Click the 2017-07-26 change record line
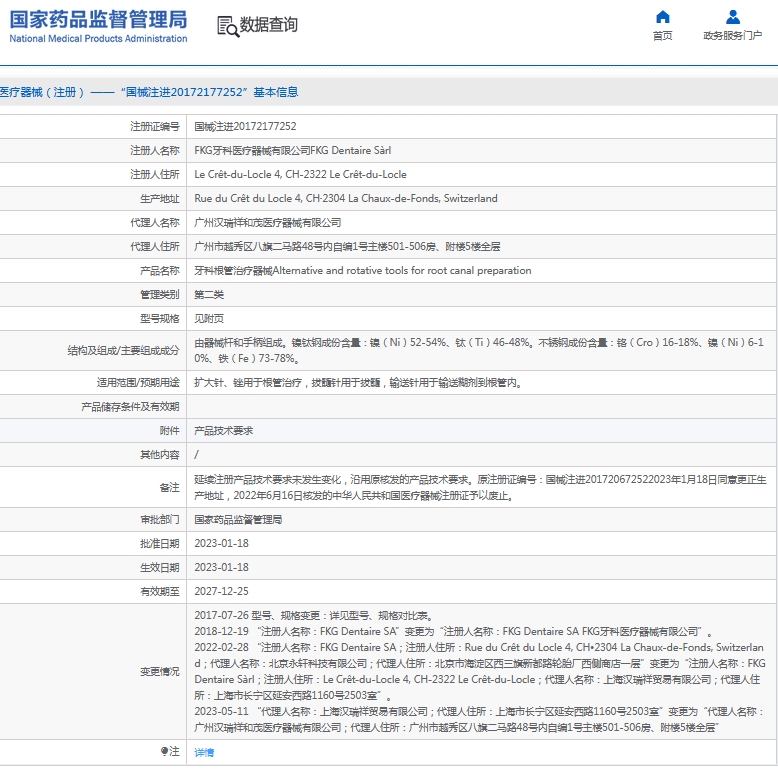The width and height of the screenshot is (778, 769). coord(315,616)
